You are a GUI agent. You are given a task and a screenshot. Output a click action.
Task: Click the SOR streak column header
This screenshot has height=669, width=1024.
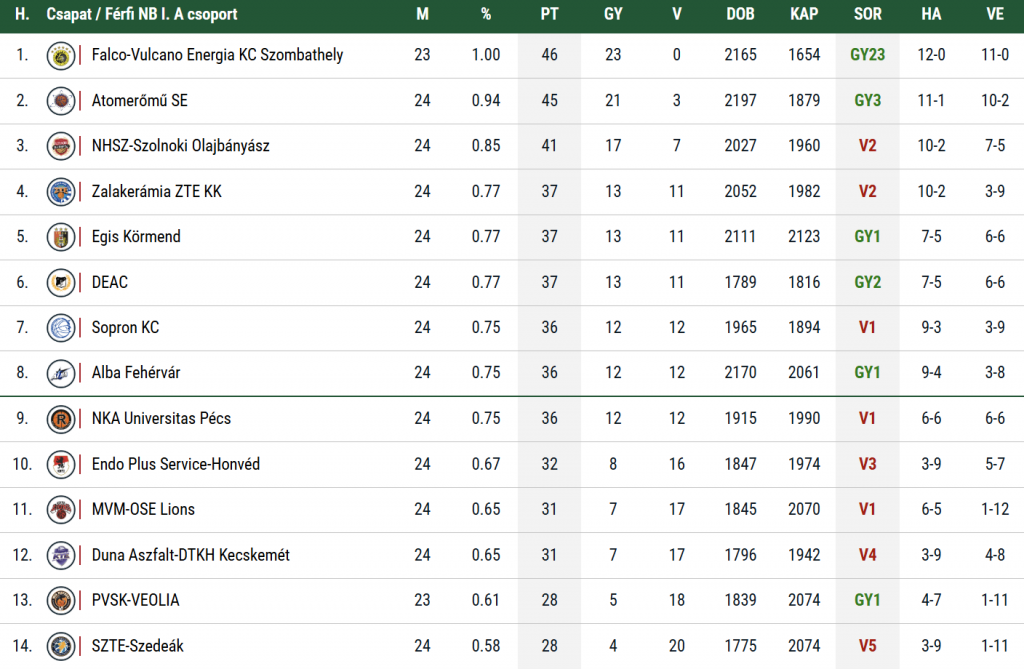[x=868, y=15]
